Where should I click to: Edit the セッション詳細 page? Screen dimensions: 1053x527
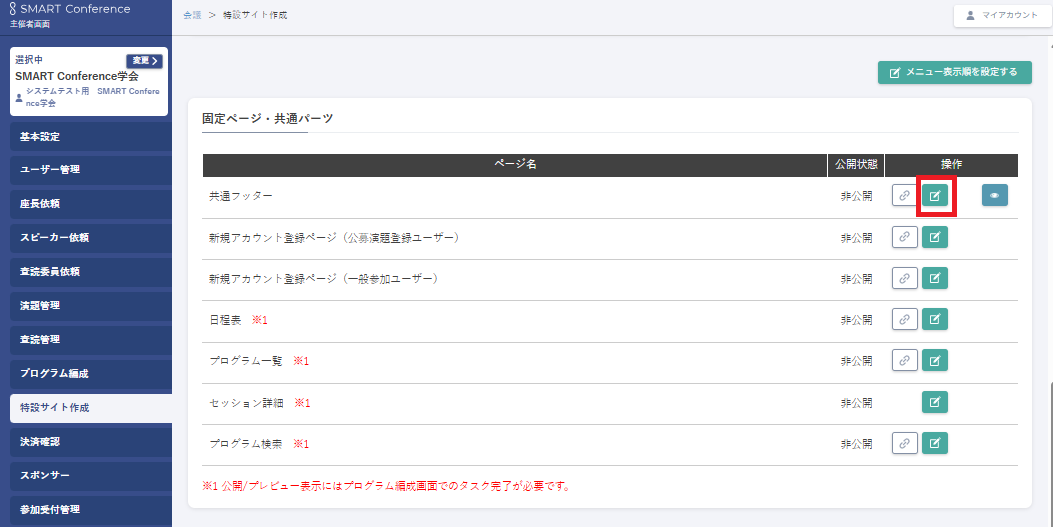pyautogui.click(x=934, y=402)
